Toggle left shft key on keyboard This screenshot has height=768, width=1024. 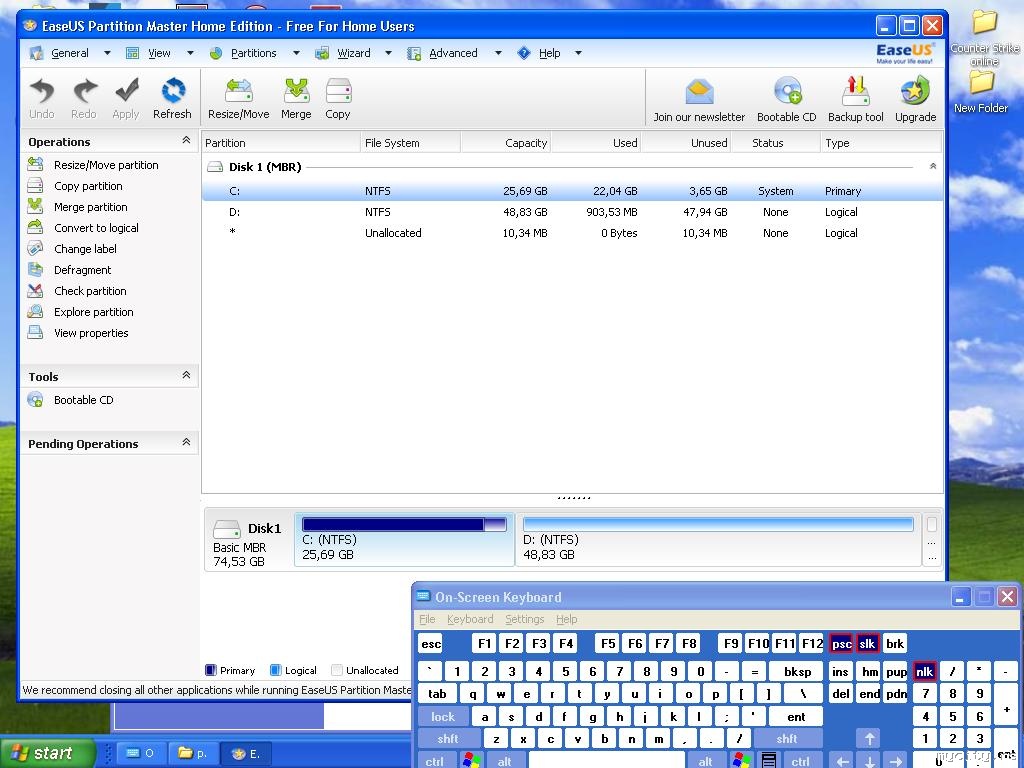(x=448, y=739)
